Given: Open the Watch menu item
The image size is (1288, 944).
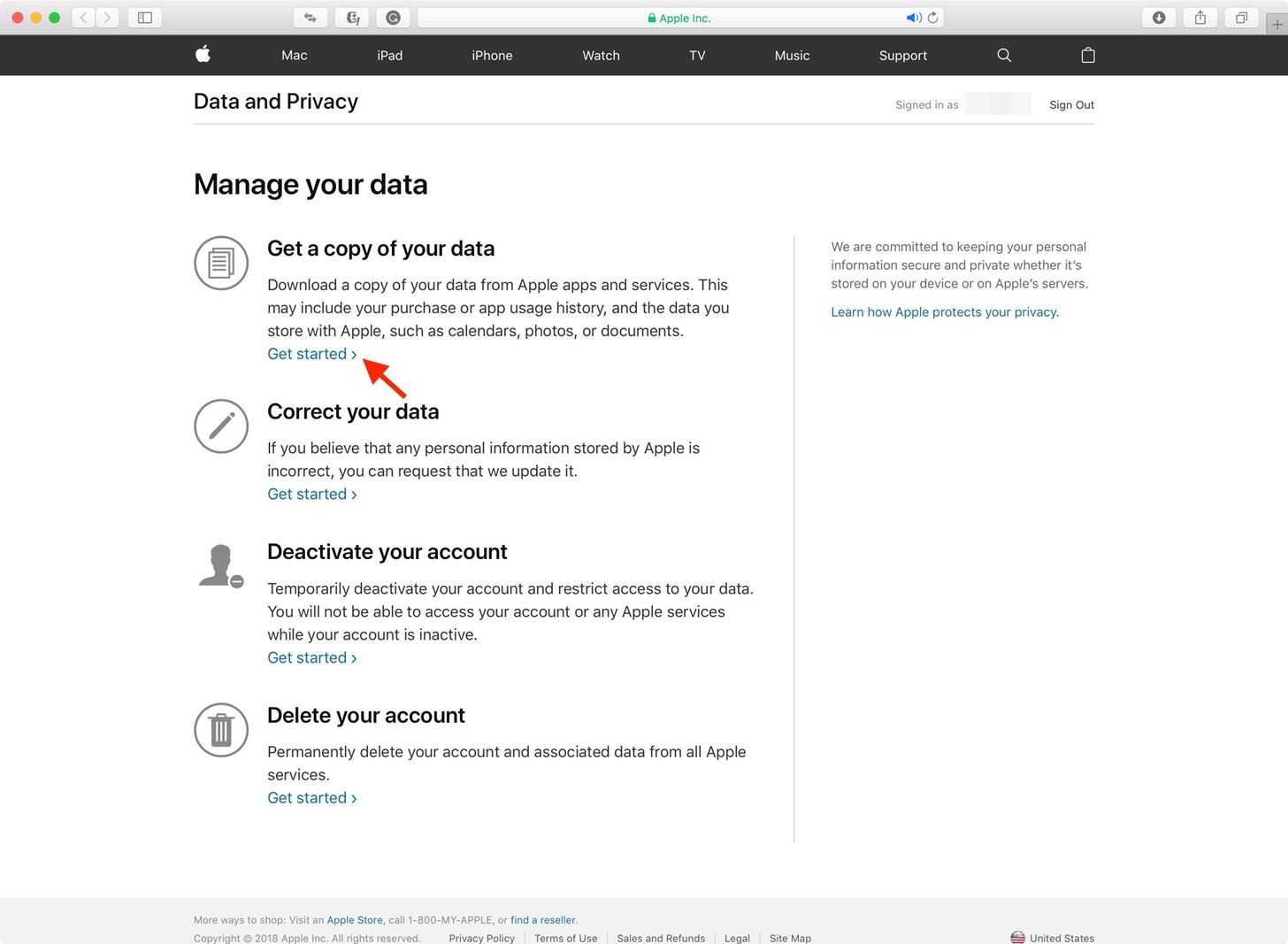Looking at the screenshot, I should point(601,55).
